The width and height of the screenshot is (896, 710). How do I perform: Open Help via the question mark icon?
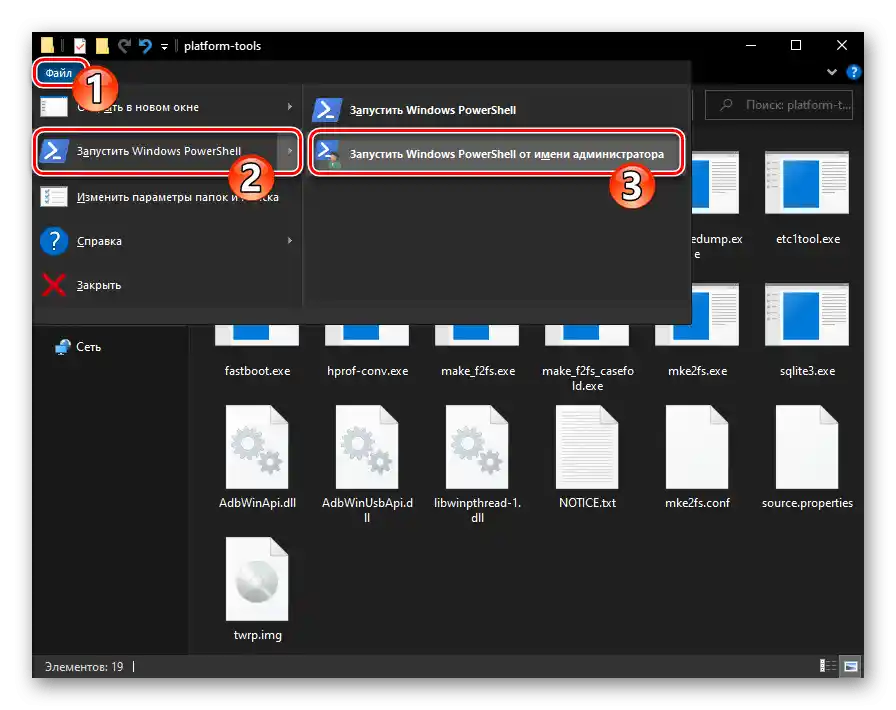coord(854,72)
